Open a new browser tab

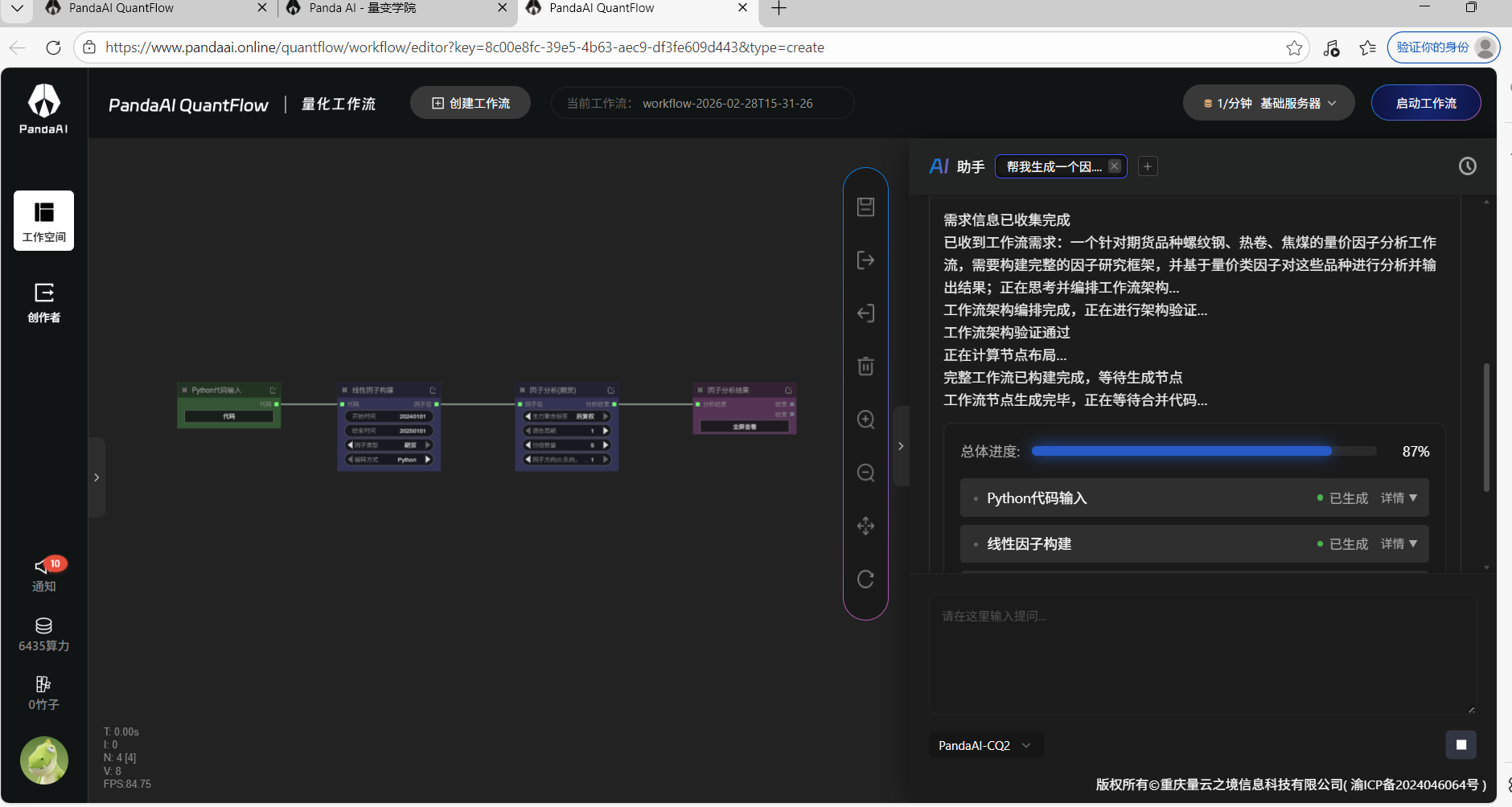click(779, 8)
